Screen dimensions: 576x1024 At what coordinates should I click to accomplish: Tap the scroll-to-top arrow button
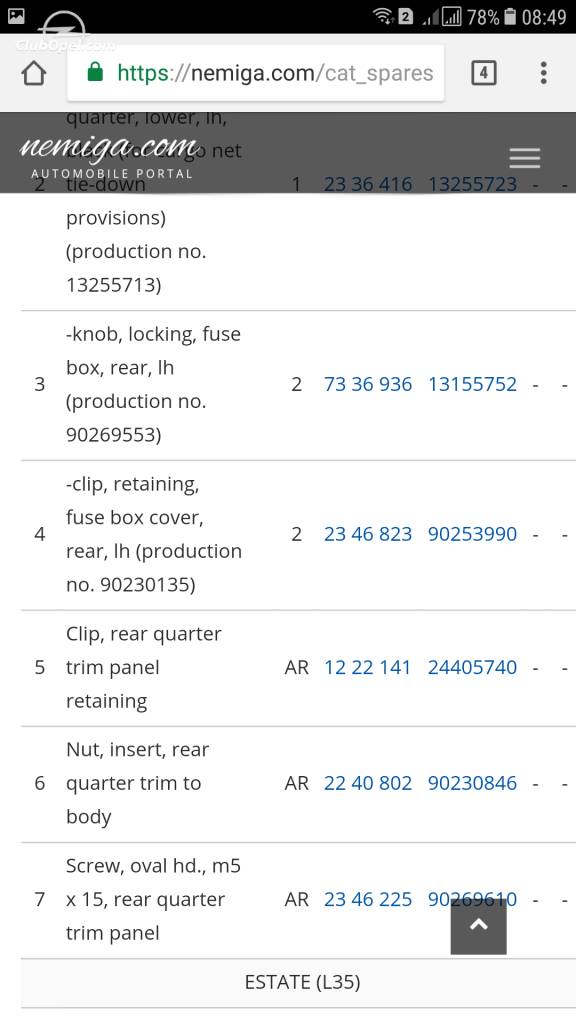tap(479, 925)
